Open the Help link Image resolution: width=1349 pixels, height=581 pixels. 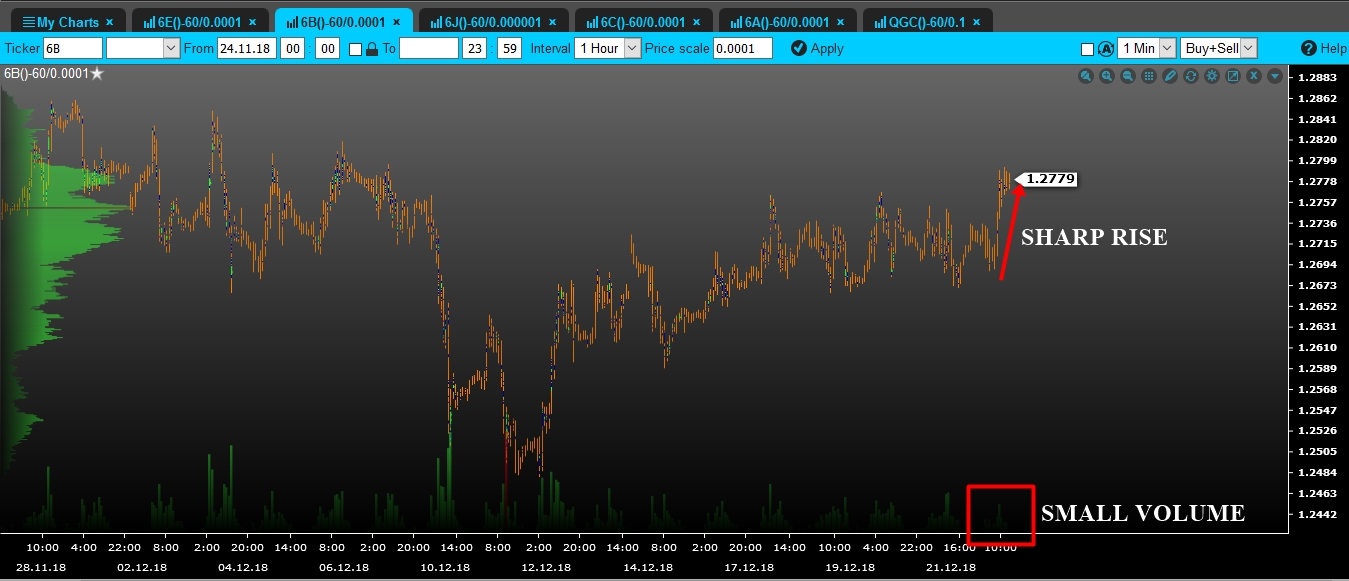pos(1324,48)
